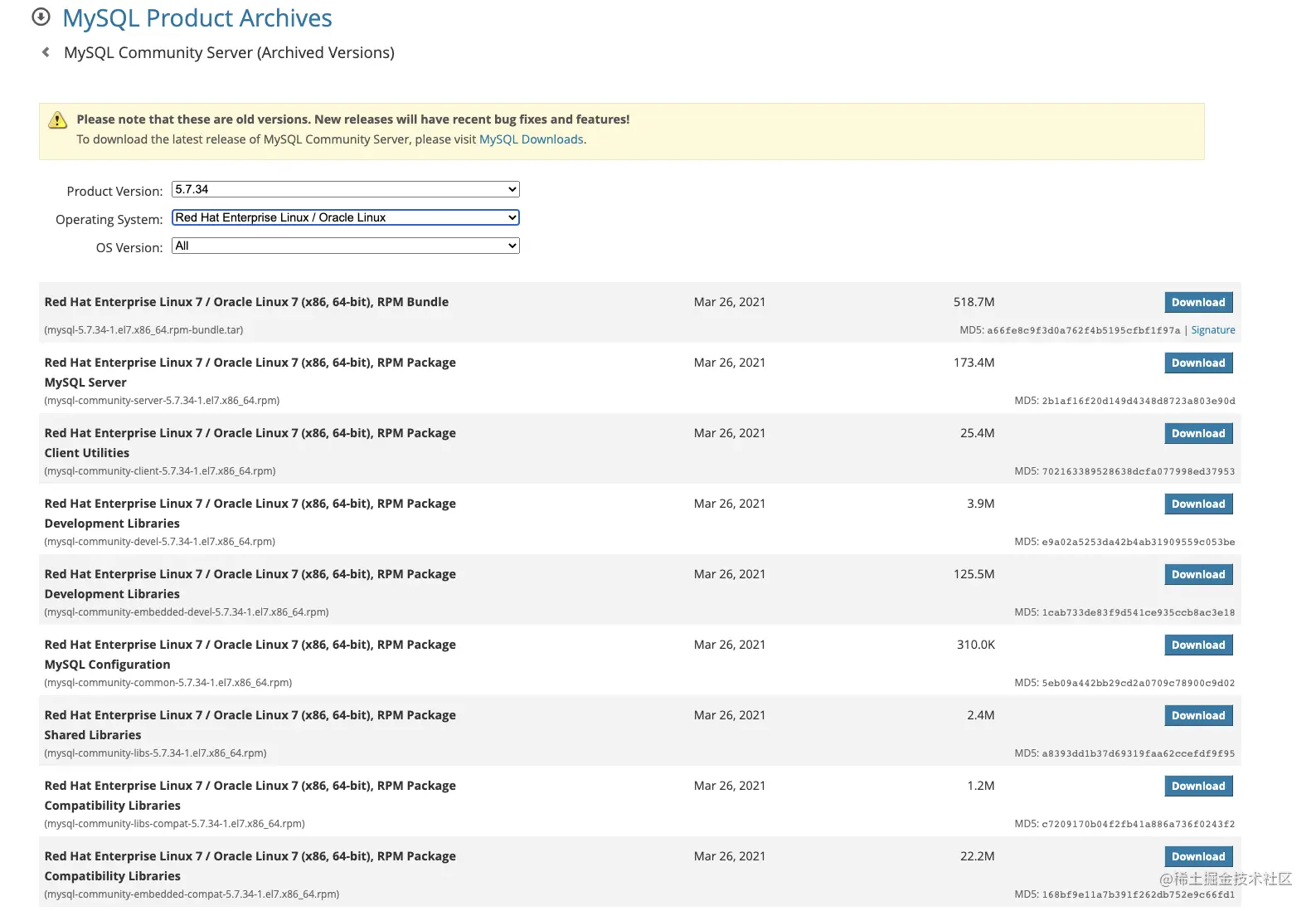Click the MD5 hash of the MySQL Server package
Screen dimensions: 1316x911
pos(1139,401)
